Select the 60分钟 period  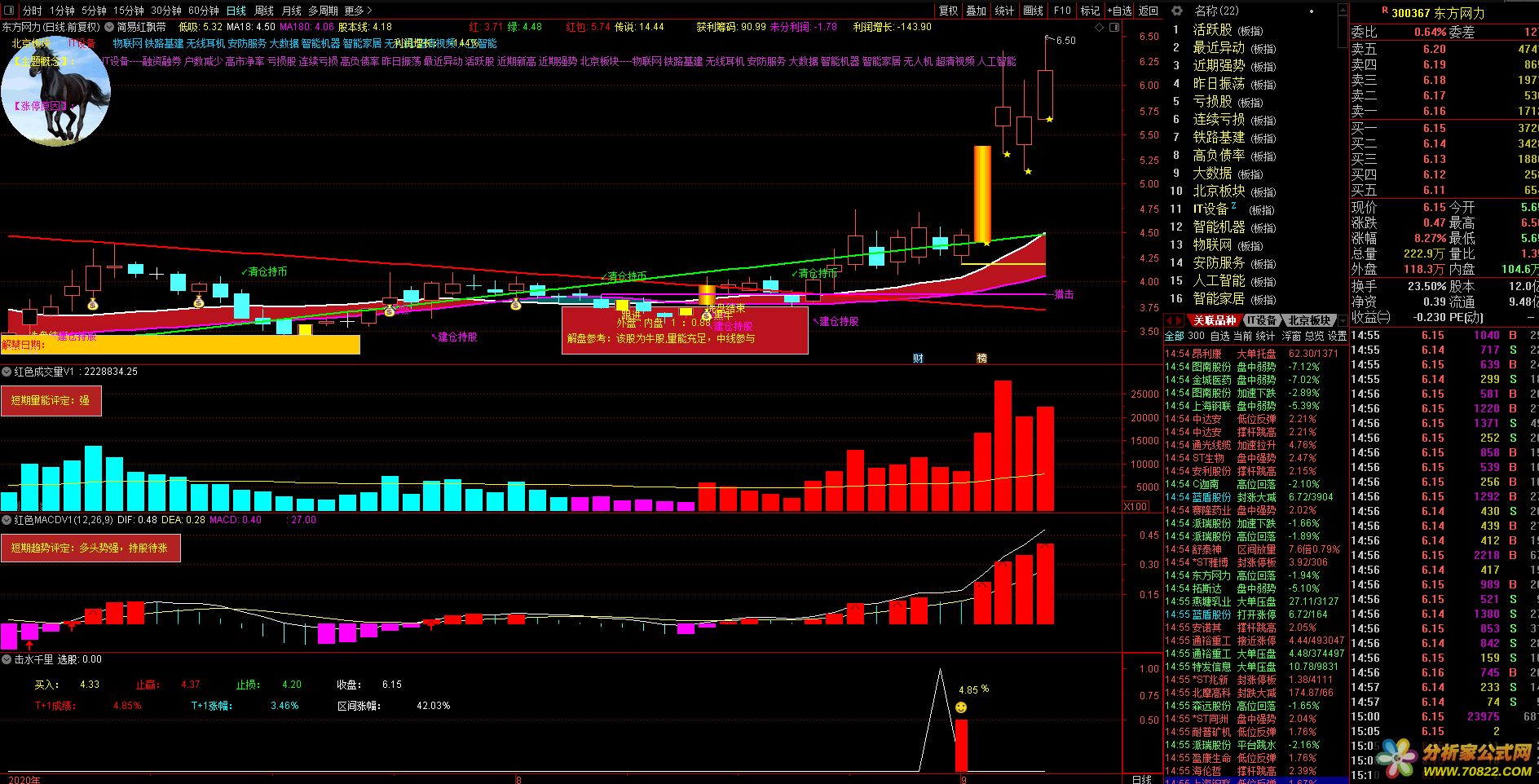coord(203,11)
